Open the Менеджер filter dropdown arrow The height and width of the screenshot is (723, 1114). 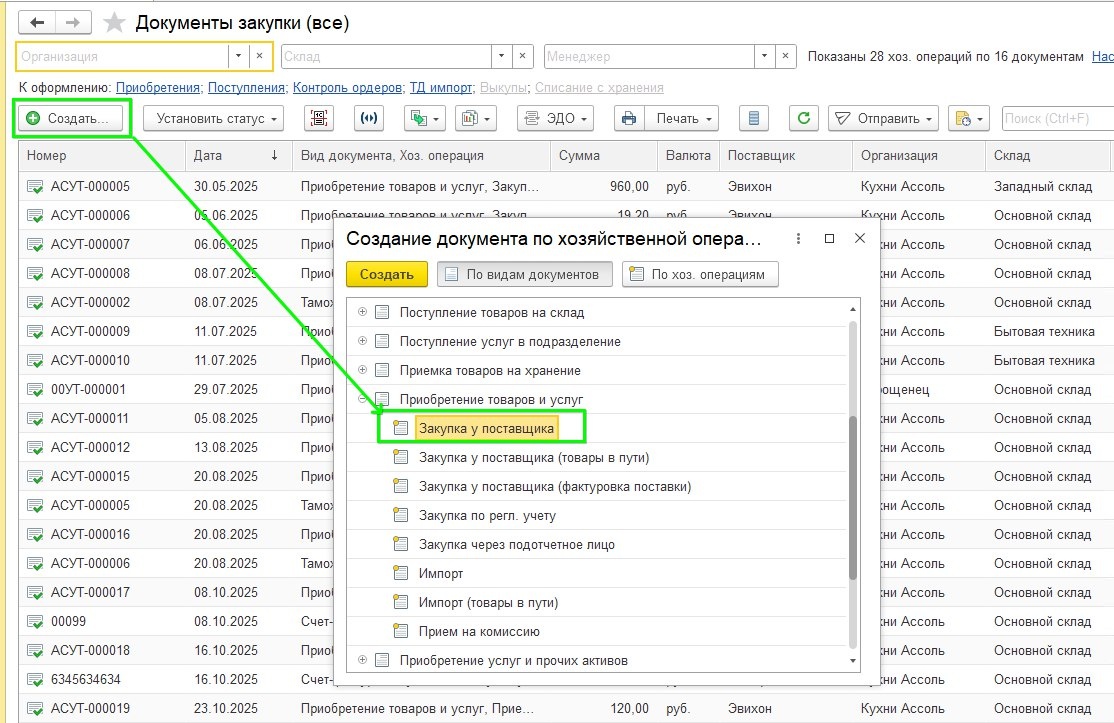tap(764, 56)
